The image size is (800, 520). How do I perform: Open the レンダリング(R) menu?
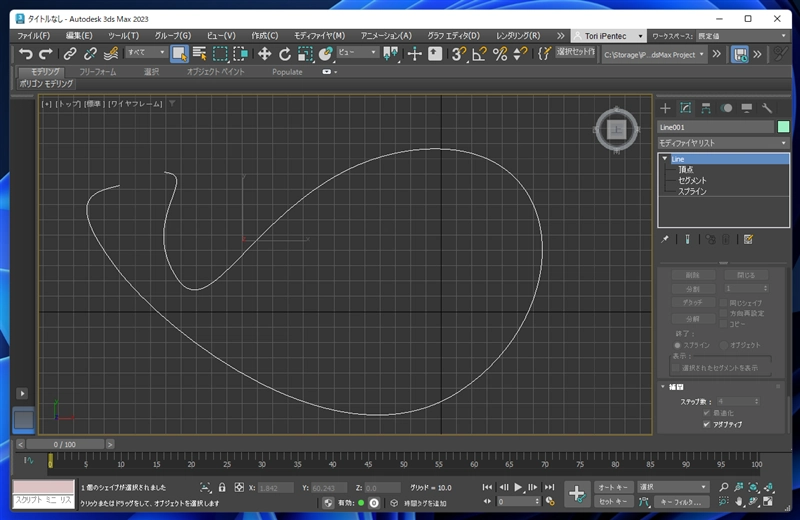518,36
